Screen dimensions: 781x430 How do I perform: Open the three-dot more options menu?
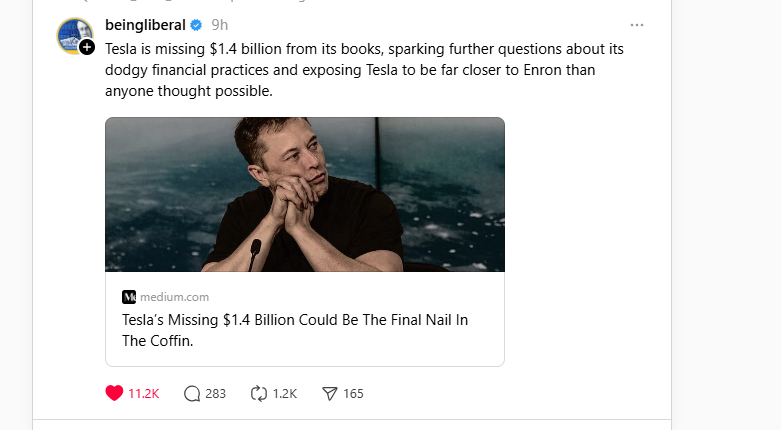click(x=637, y=25)
